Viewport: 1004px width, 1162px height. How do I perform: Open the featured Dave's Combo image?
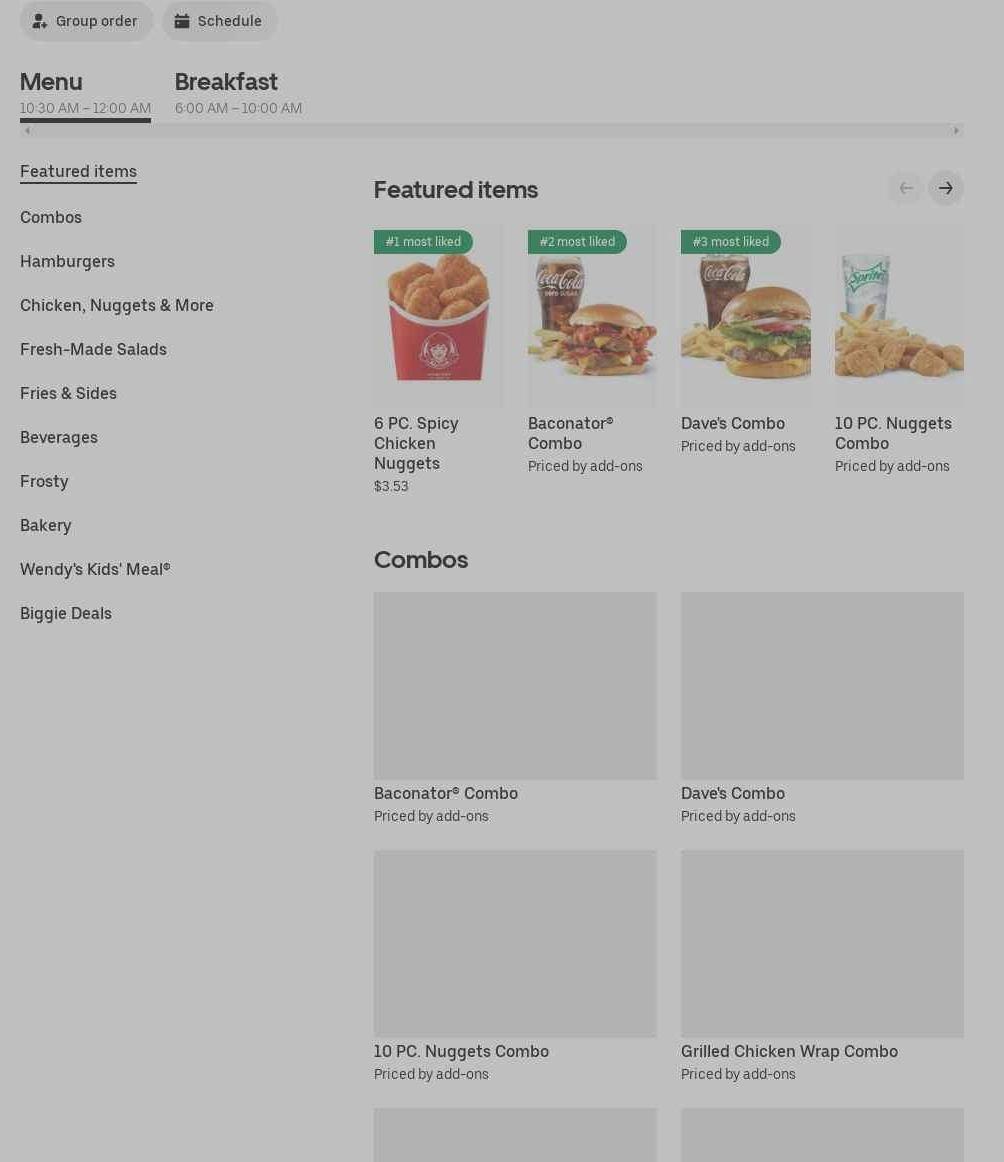pyautogui.click(x=746, y=316)
